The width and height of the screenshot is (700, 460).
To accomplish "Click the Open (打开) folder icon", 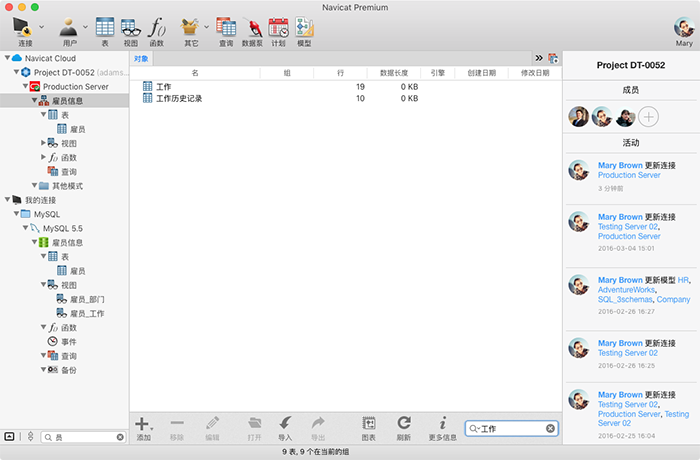I will coord(254,423).
